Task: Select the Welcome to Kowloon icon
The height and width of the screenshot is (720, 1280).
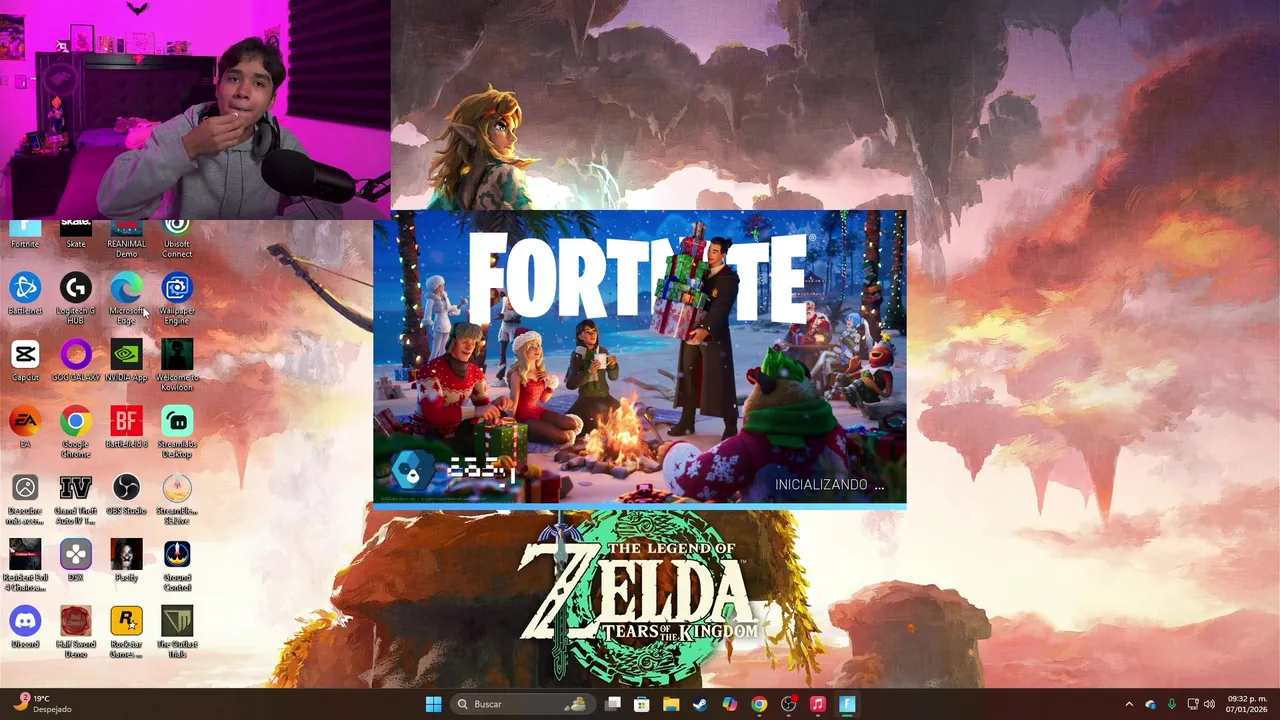Action: (177, 366)
